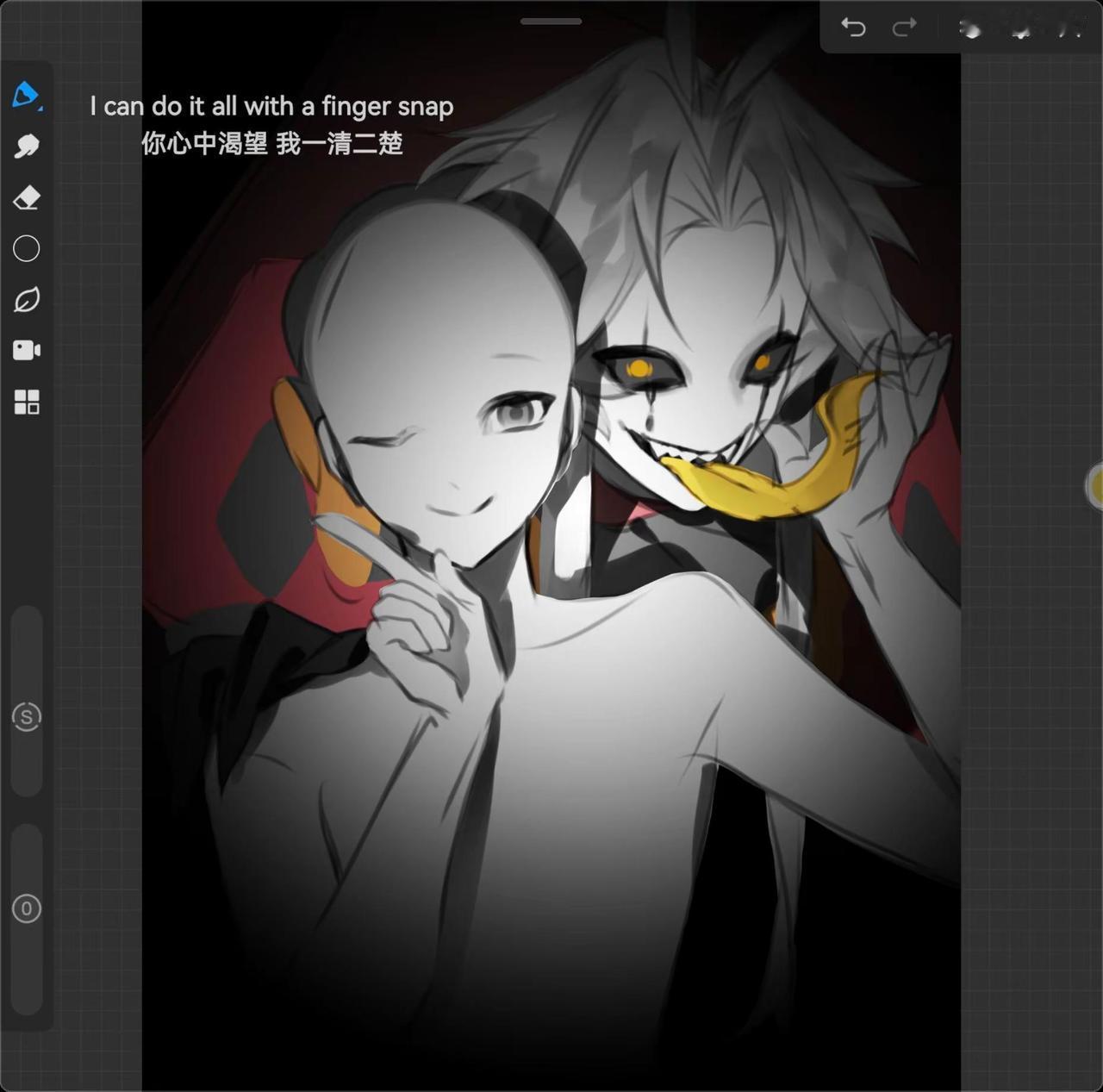Click the video camera recording icon
The width and height of the screenshot is (1103, 1092).
coord(27,350)
